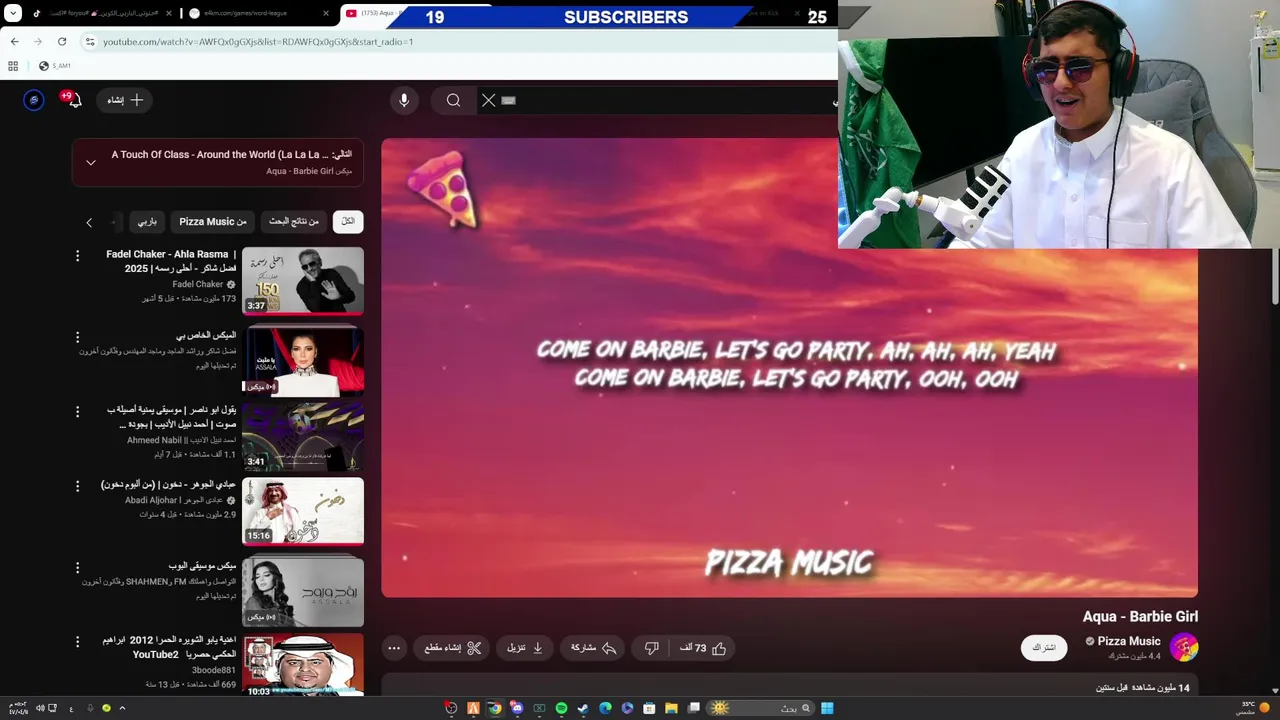Open the Pizza Music channel avatar
Image resolution: width=1280 pixels, height=720 pixels.
click(x=1184, y=647)
